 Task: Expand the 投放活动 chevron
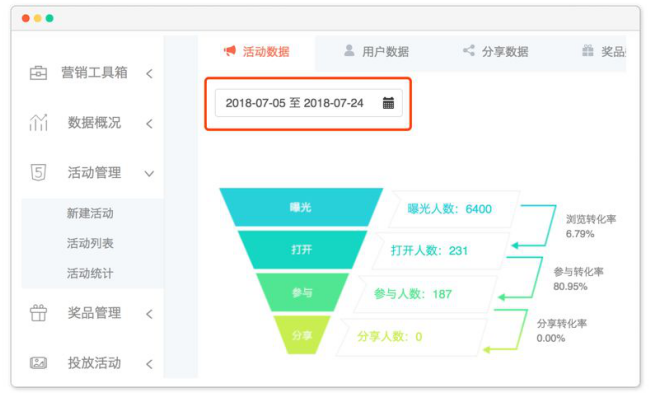pos(149,364)
